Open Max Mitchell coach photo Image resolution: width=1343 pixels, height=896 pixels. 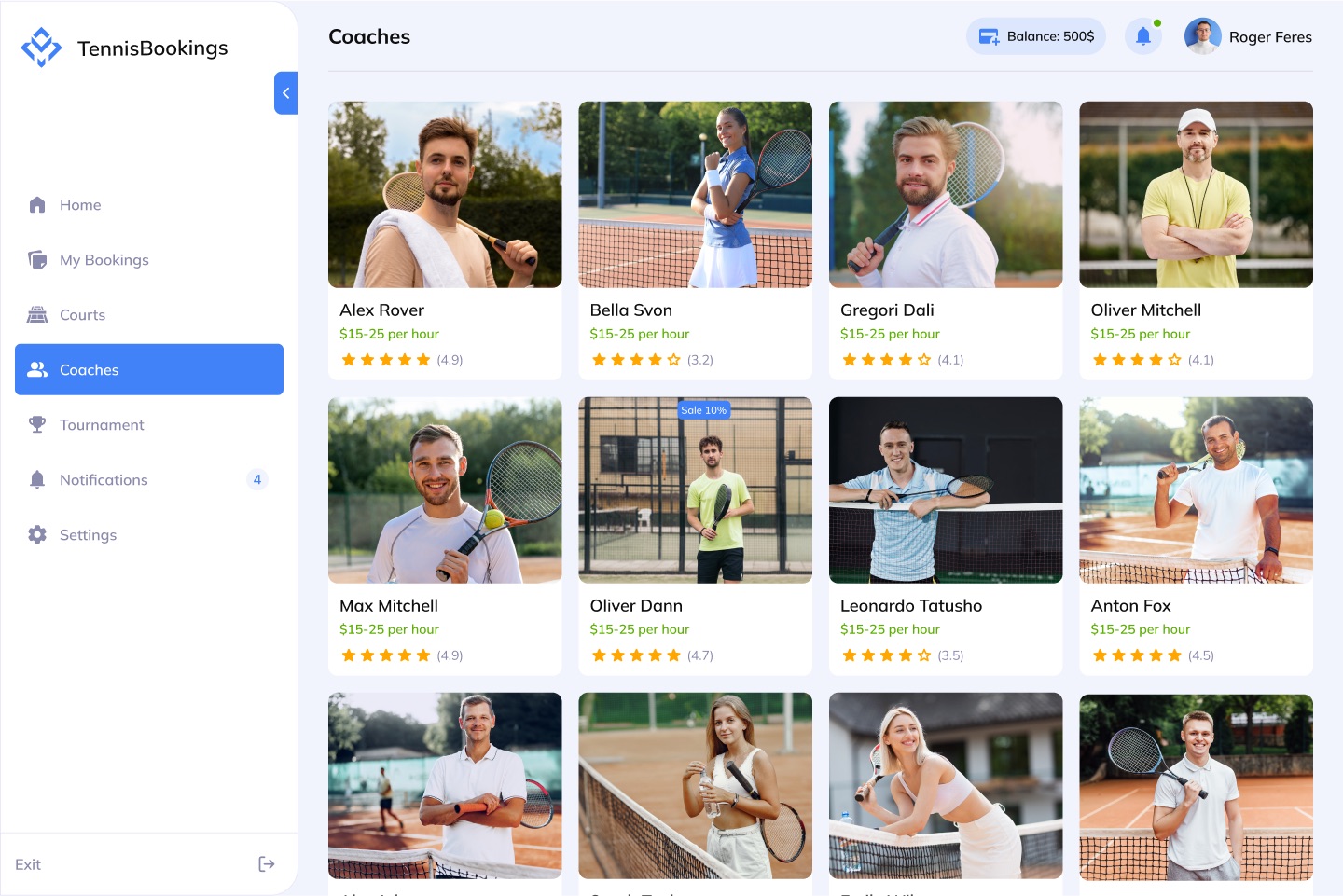(445, 490)
